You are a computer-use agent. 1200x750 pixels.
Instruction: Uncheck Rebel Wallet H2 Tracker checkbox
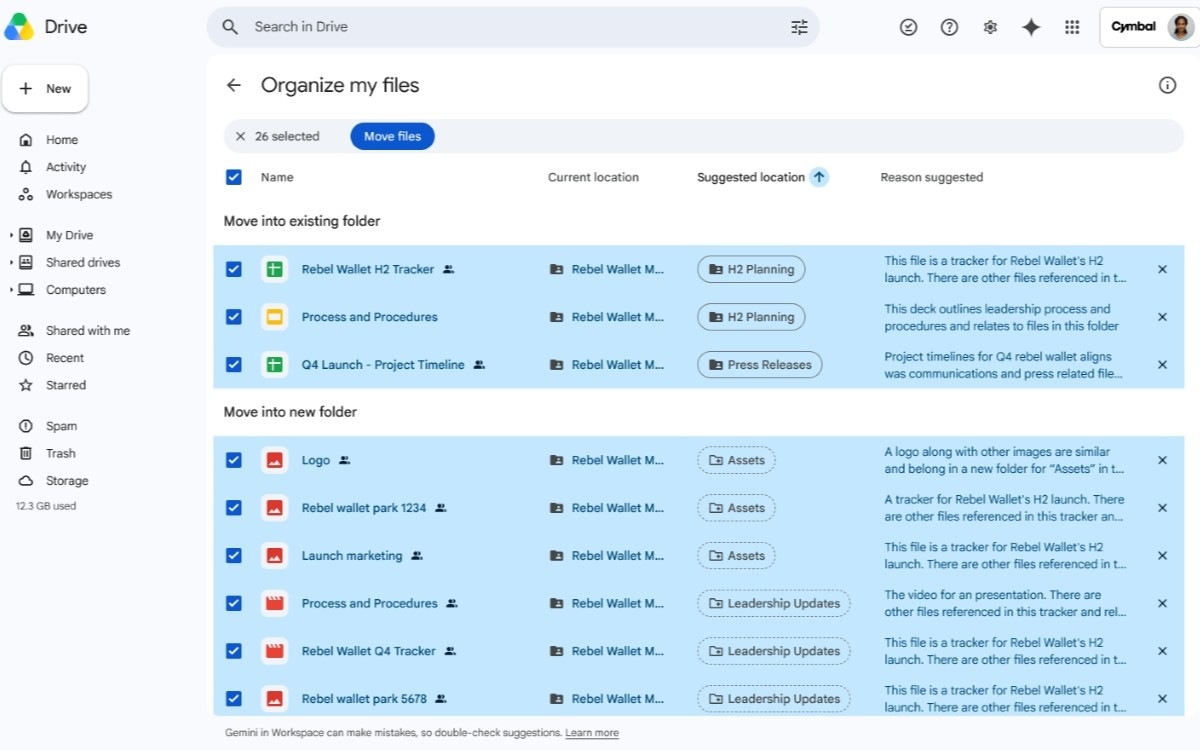tap(234, 269)
